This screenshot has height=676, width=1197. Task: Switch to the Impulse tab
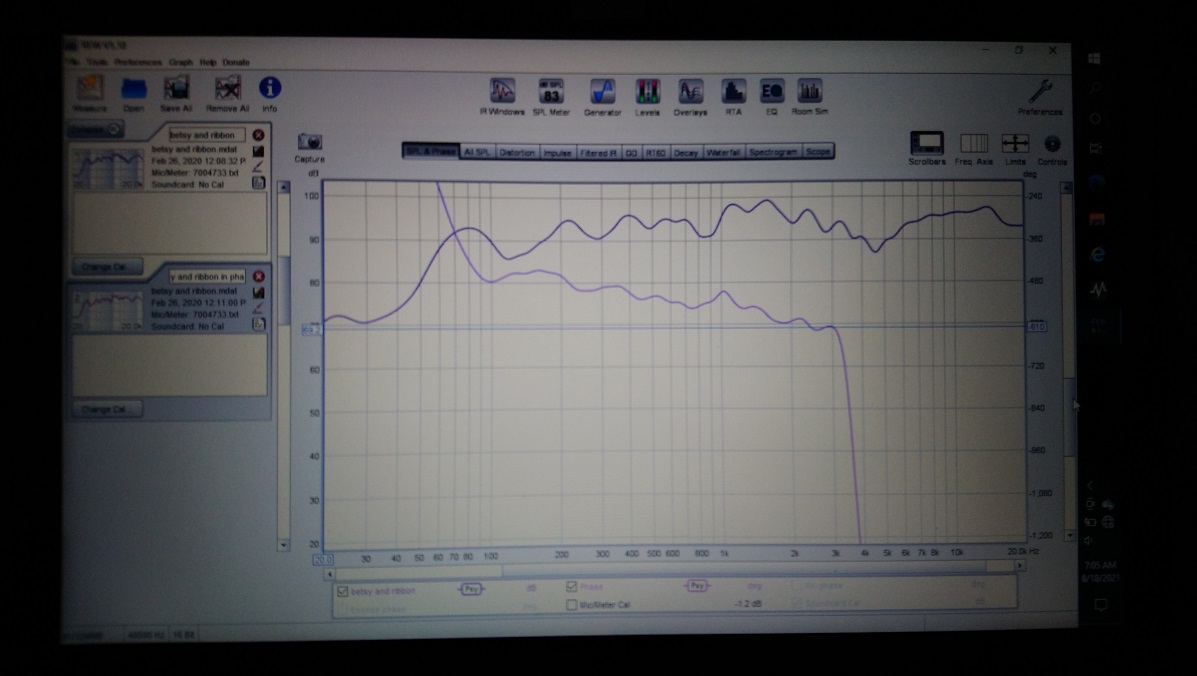tap(557, 153)
